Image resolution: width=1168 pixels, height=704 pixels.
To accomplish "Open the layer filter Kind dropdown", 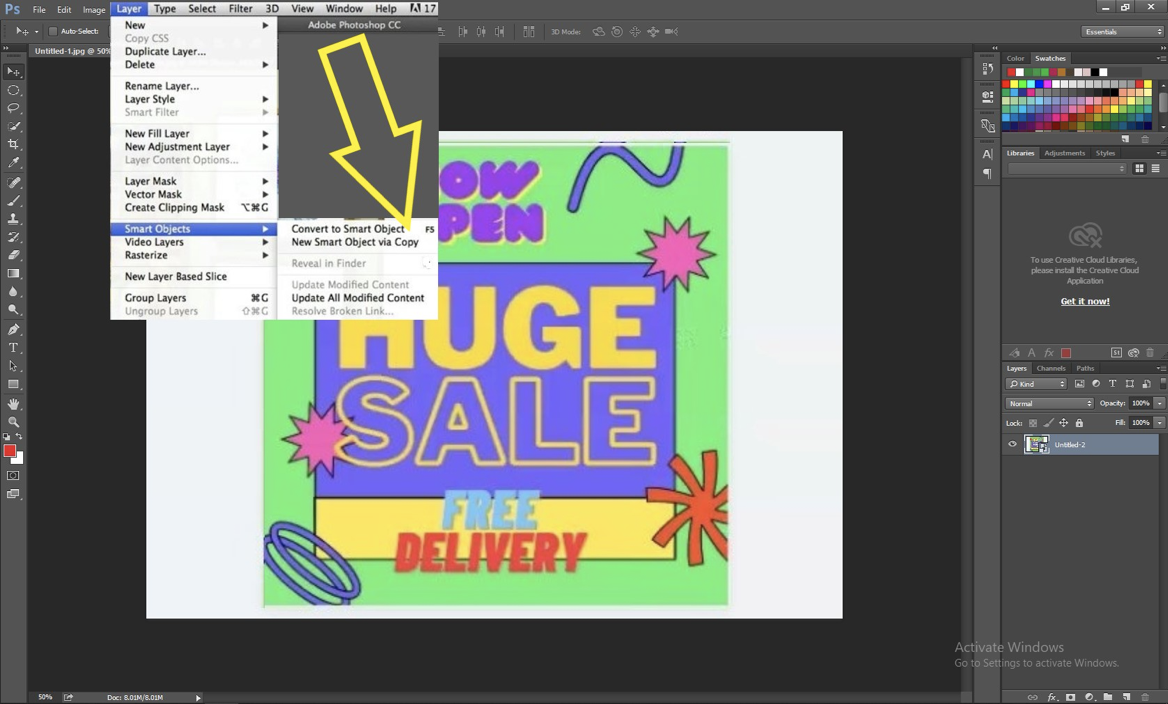I will tap(1037, 384).
